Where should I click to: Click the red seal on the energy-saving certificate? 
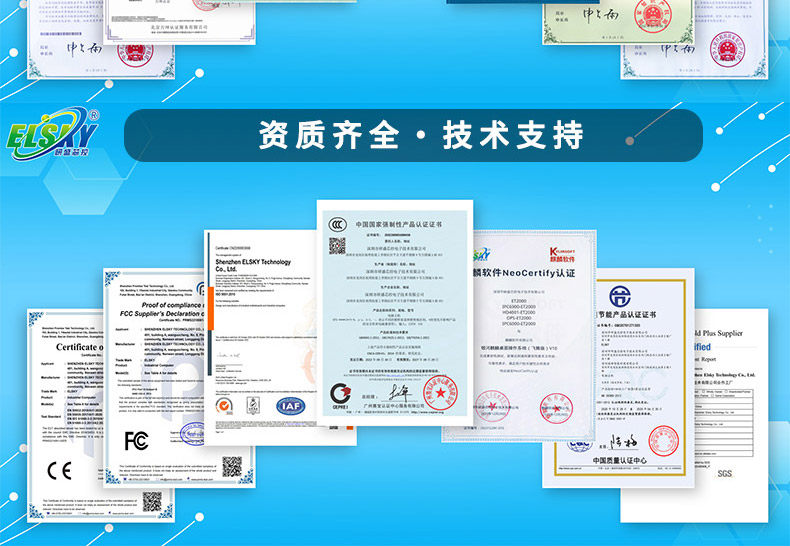[663, 441]
